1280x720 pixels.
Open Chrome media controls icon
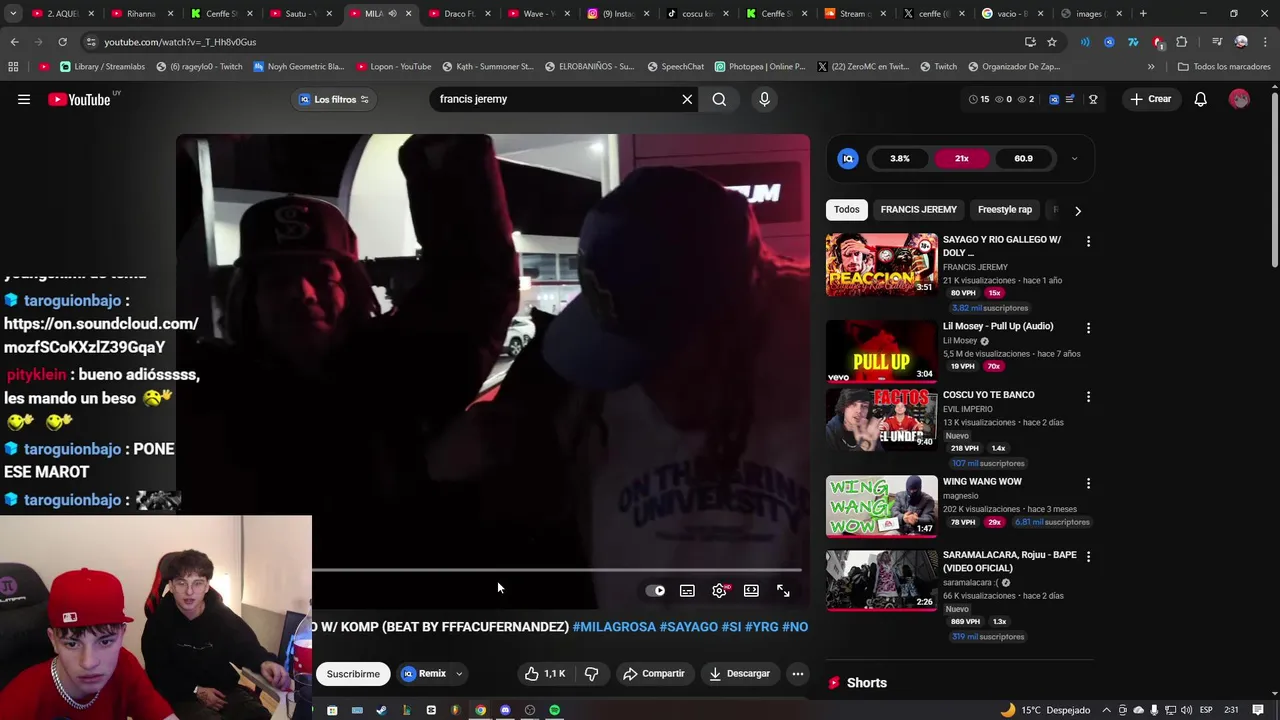tap(1217, 42)
